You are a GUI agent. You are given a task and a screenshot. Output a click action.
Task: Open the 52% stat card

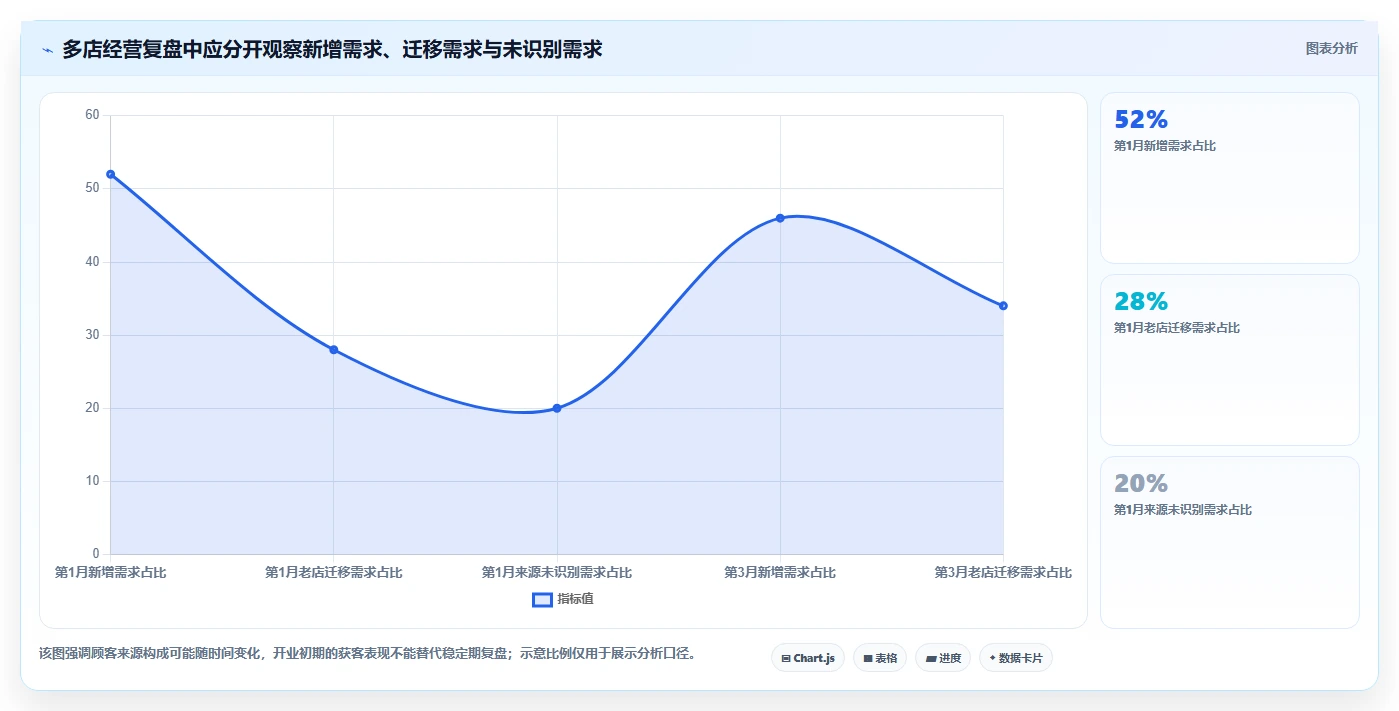click(x=1229, y=178)
